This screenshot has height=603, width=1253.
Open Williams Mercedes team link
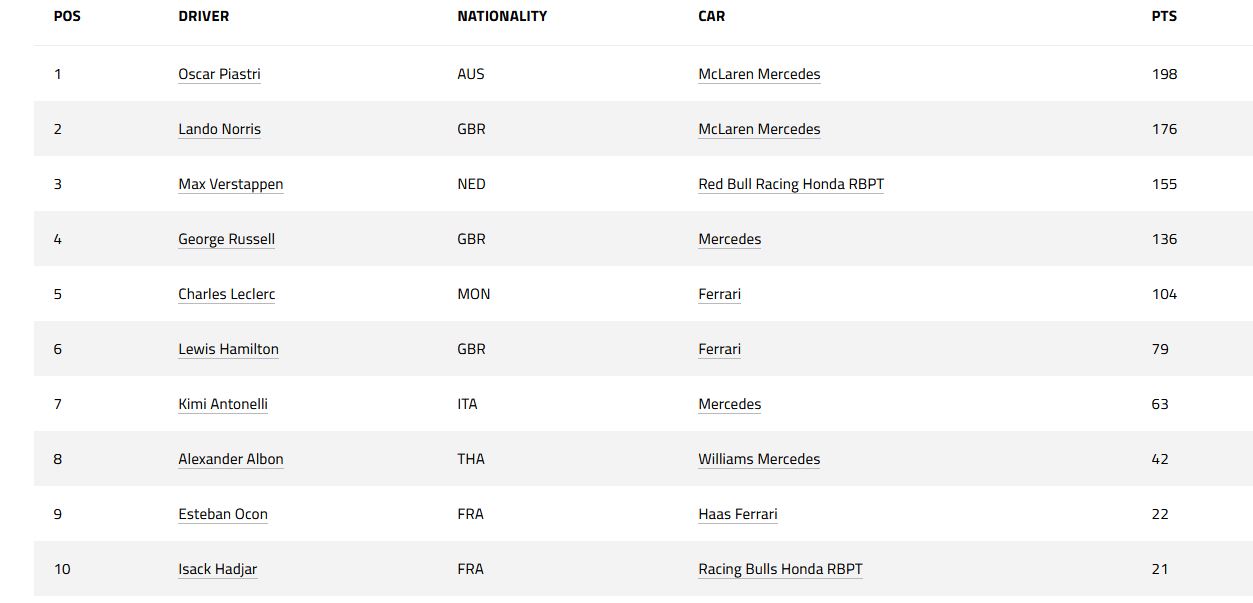pyautogui.click(x=759, y=459)
